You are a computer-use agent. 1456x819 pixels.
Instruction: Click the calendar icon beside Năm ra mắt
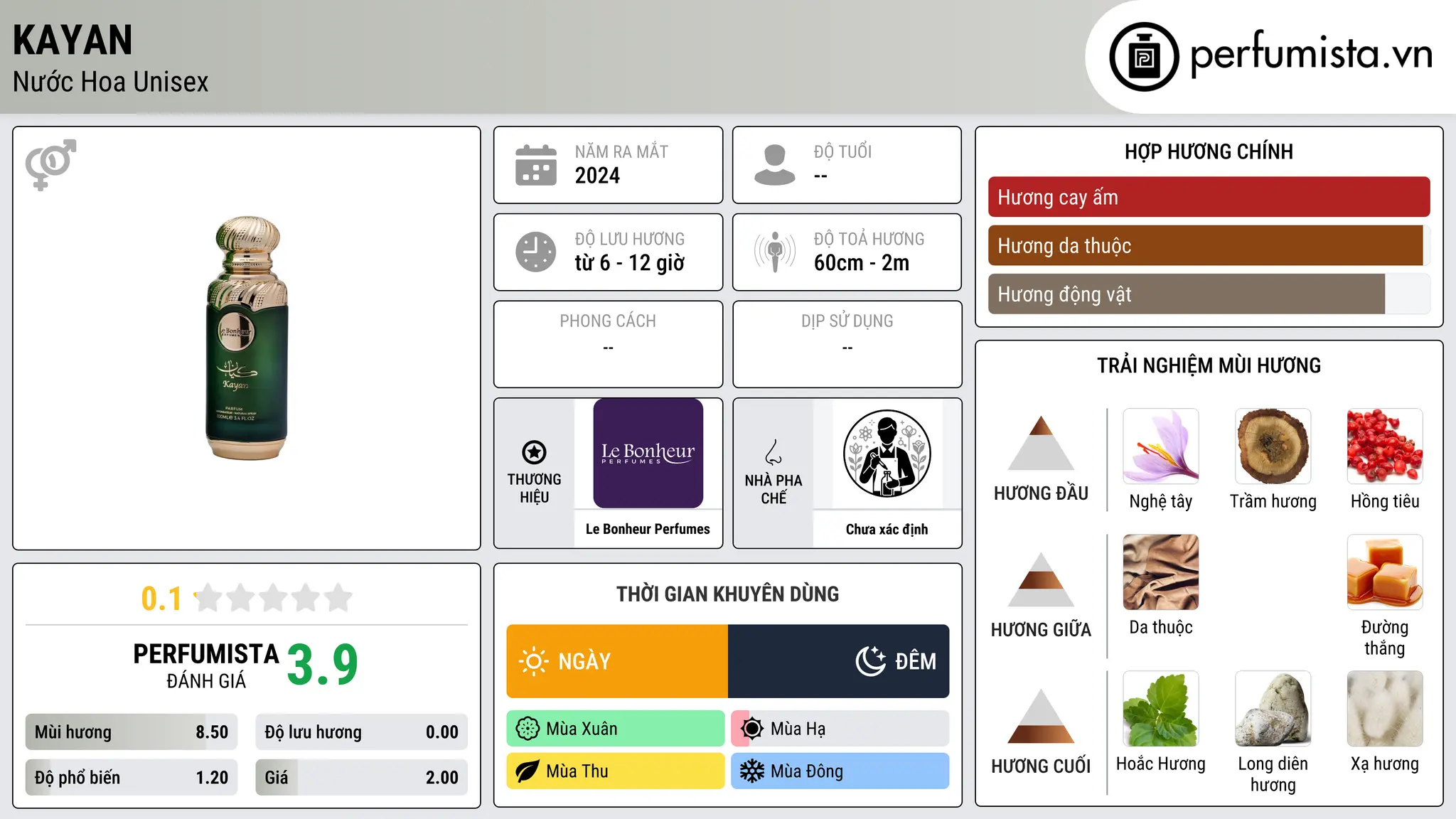[x=536, y=165]
